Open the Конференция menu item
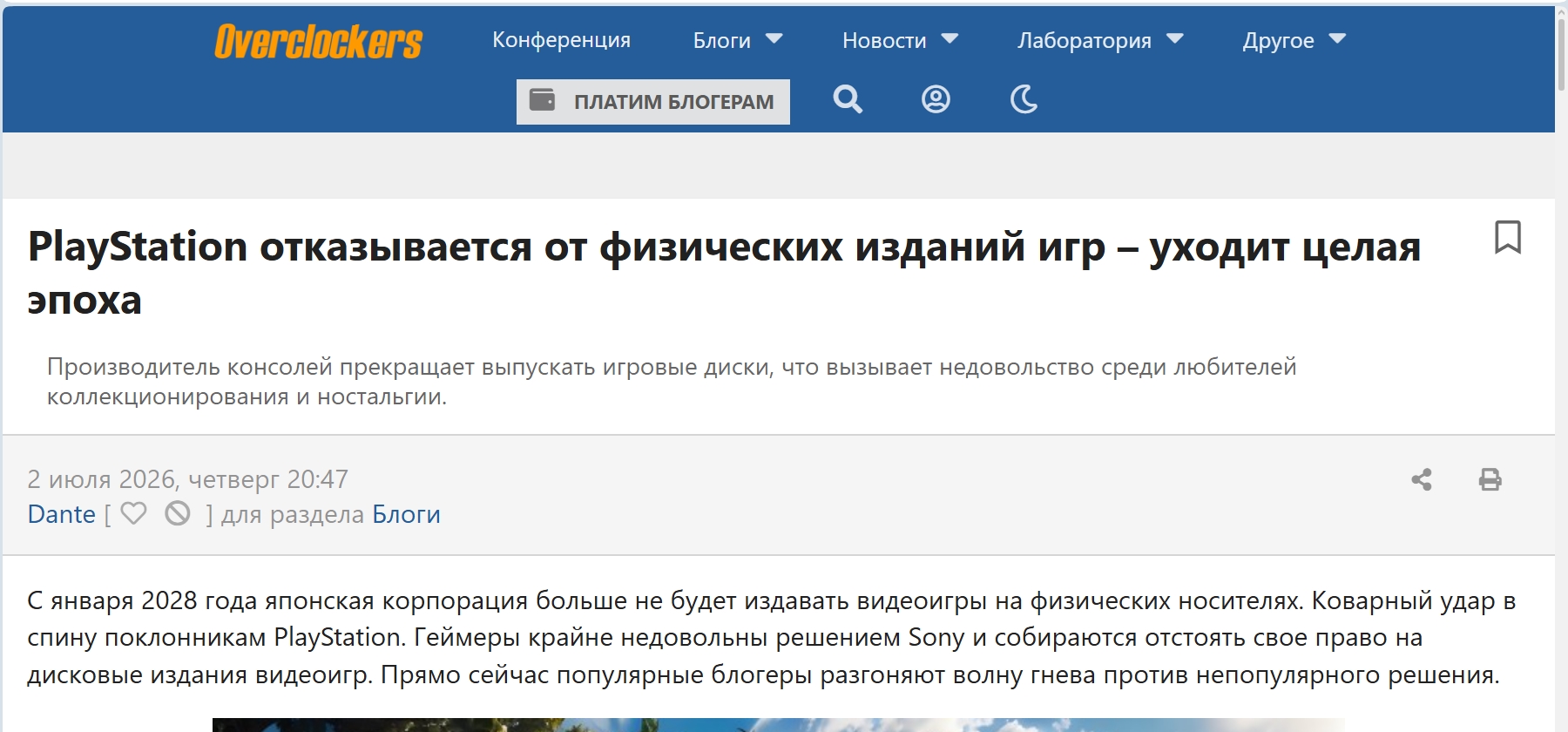This screenshot has width=1568, height=732. (x=561, y=40)
